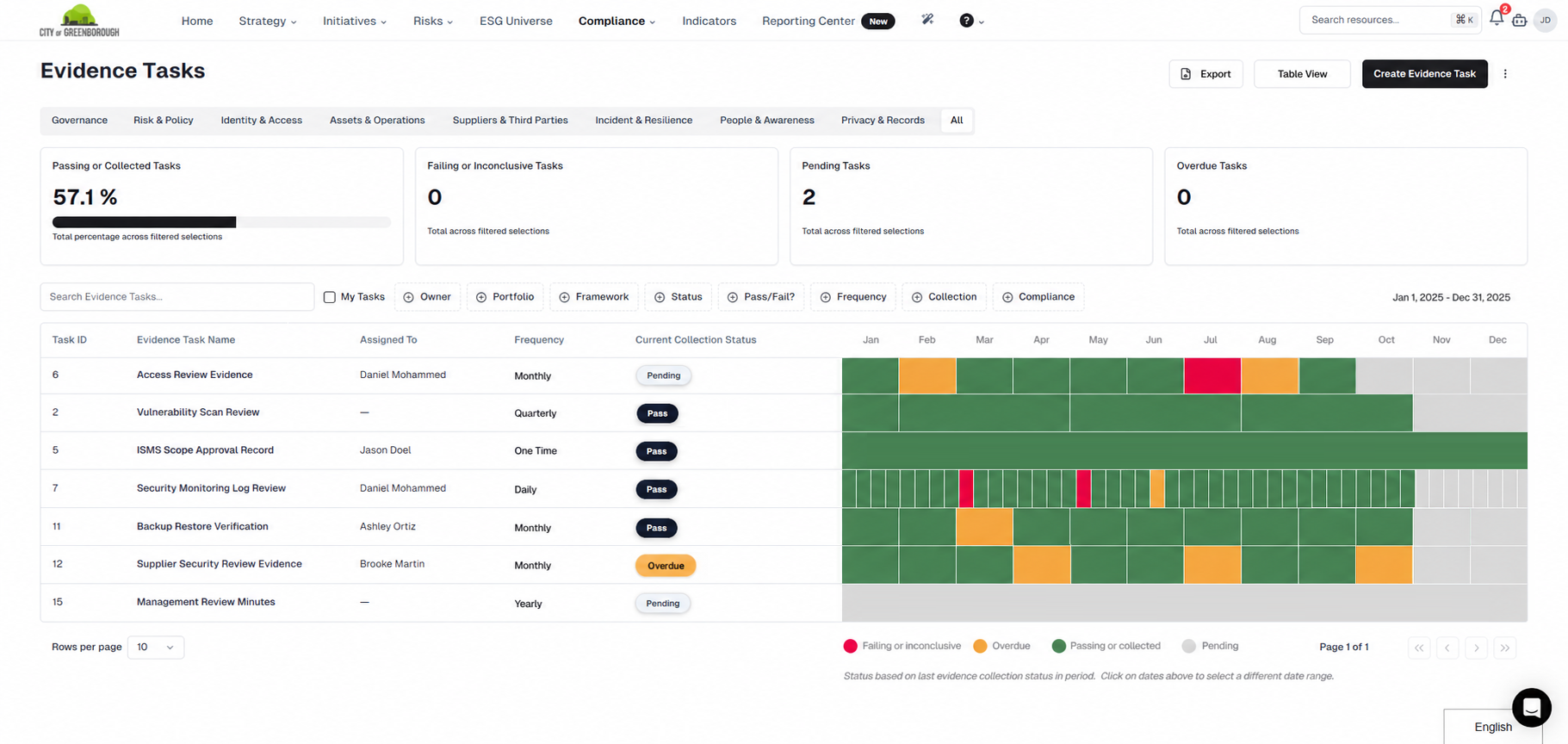This screenshot has height=744, width=1568.
Task: Open the English language selector
Action: (x=1493, y=727)
